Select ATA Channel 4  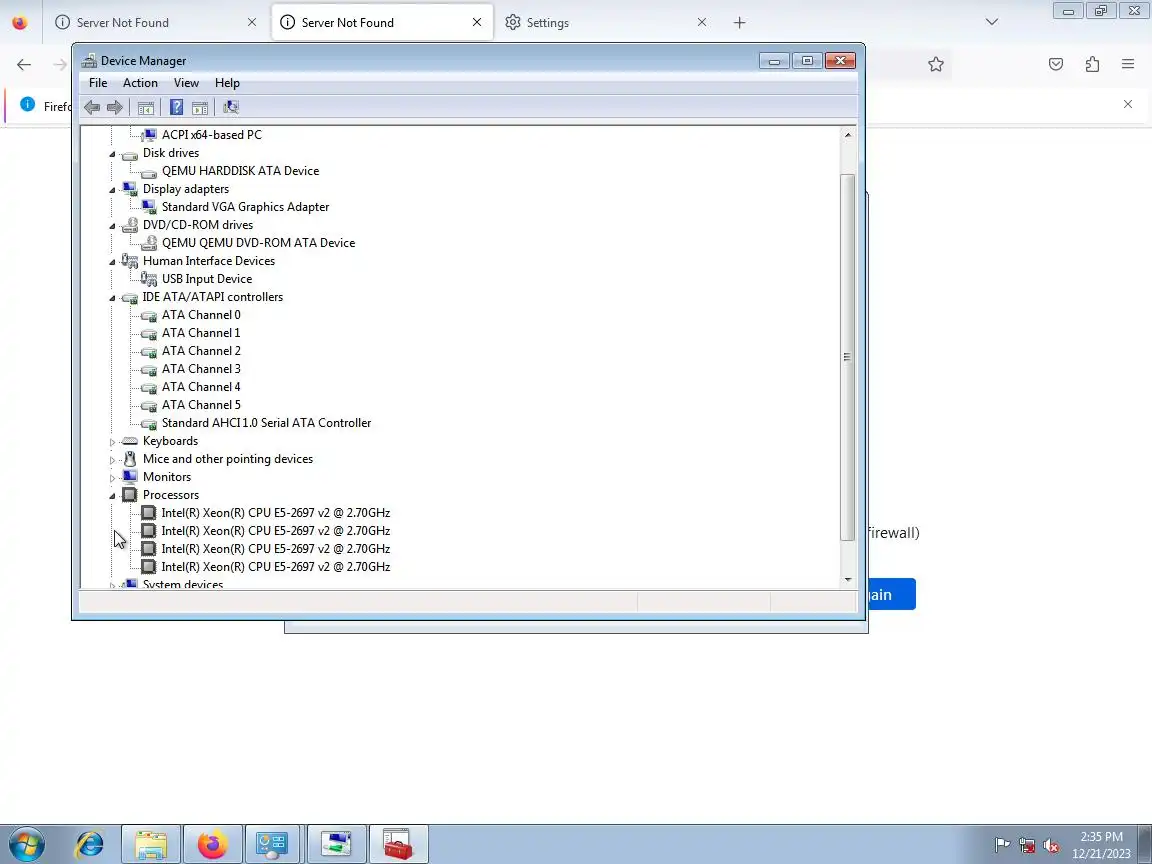(x=201, y=386)
